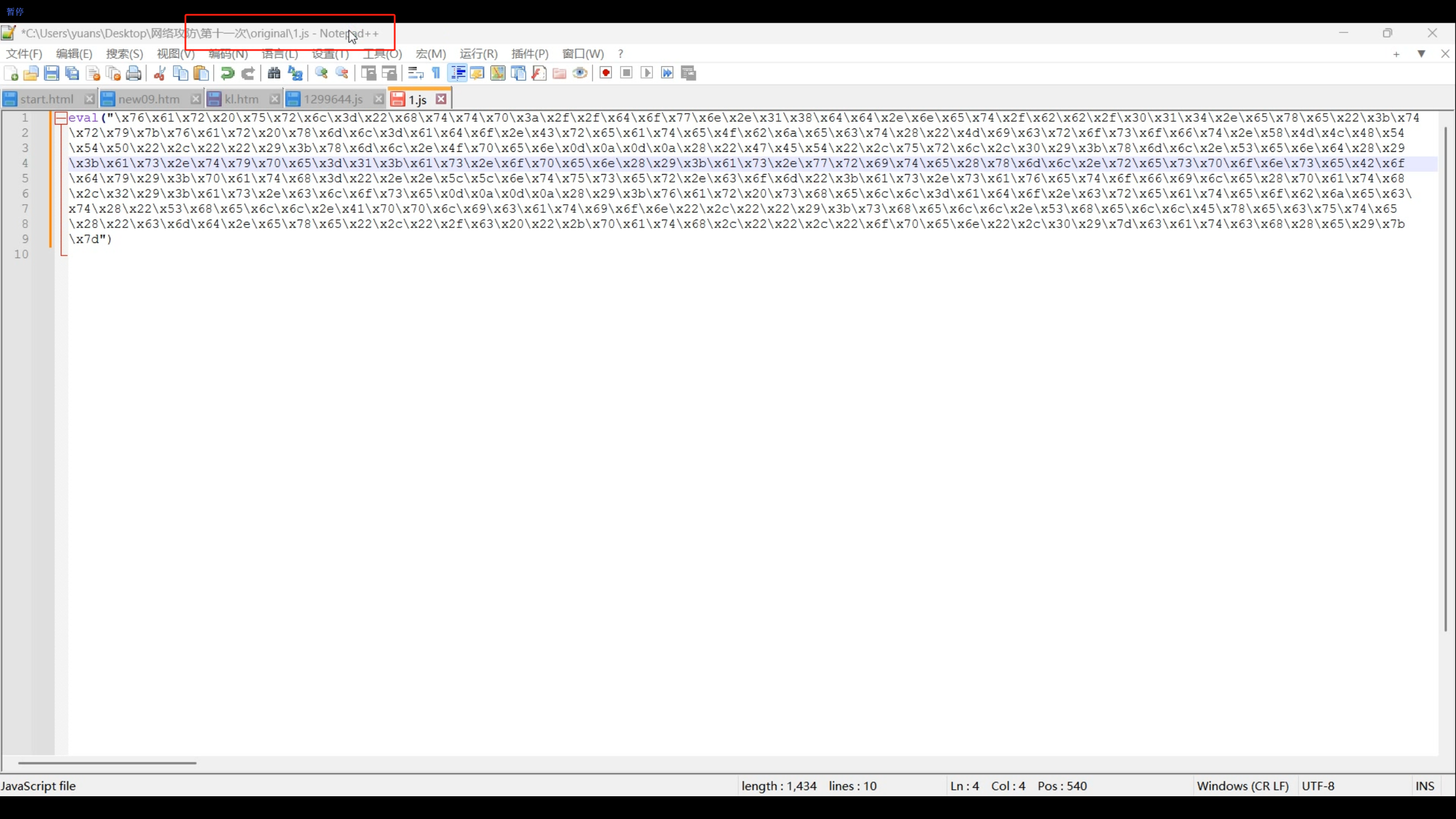Start macro recording with red dot icon
The image size is (1456, 819).
point(606,73)
